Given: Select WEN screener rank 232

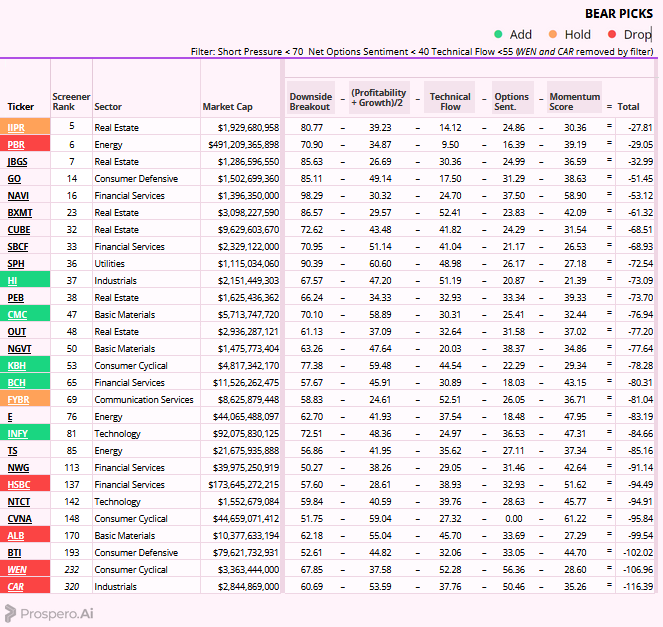Looking at the screenshot, I should [71, 570].
